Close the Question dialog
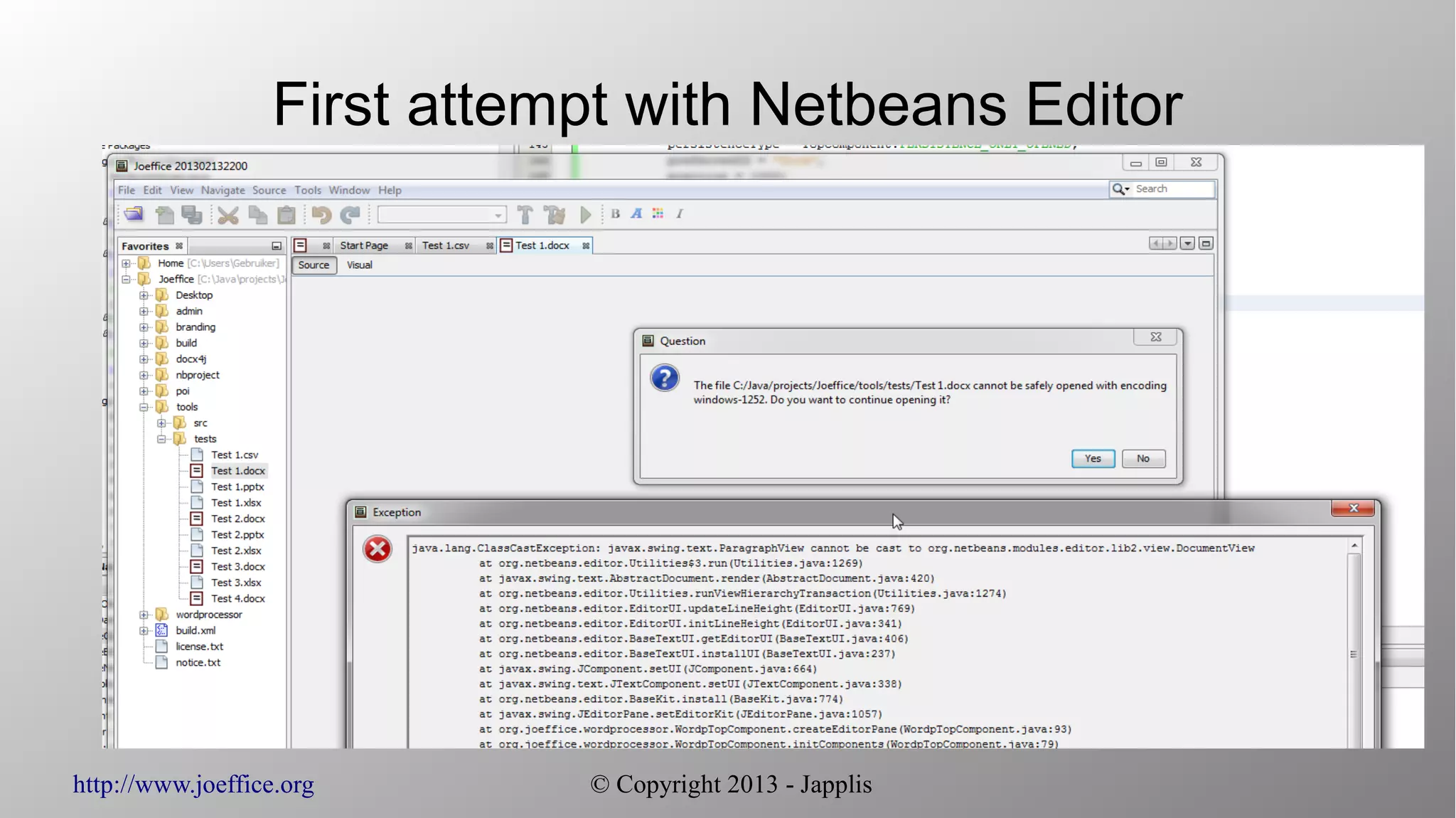This screenshot has height=818, width=1456. tap(1156, 337)
